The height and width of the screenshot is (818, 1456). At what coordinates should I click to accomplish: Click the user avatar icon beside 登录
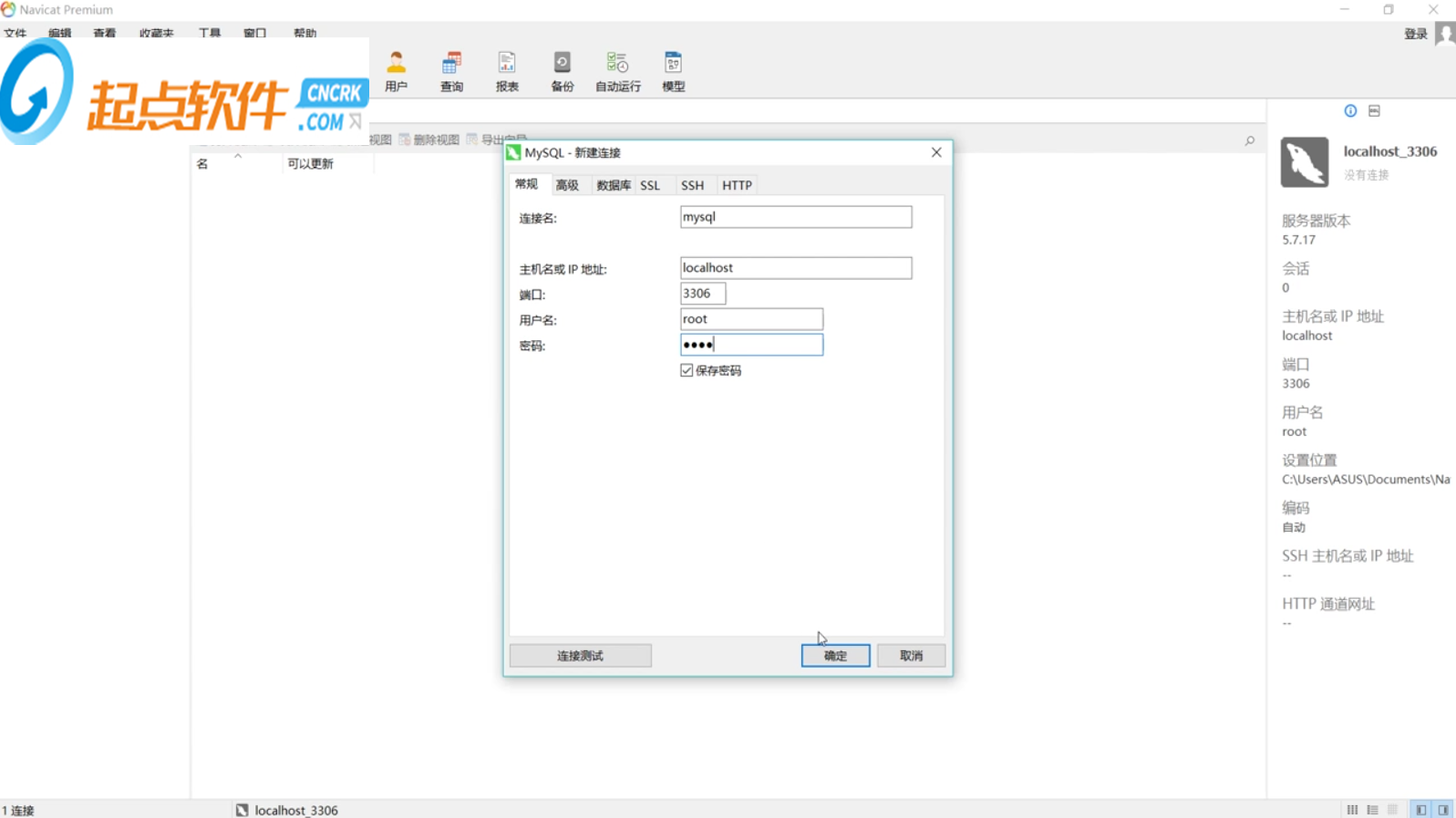click(1445, 34)
